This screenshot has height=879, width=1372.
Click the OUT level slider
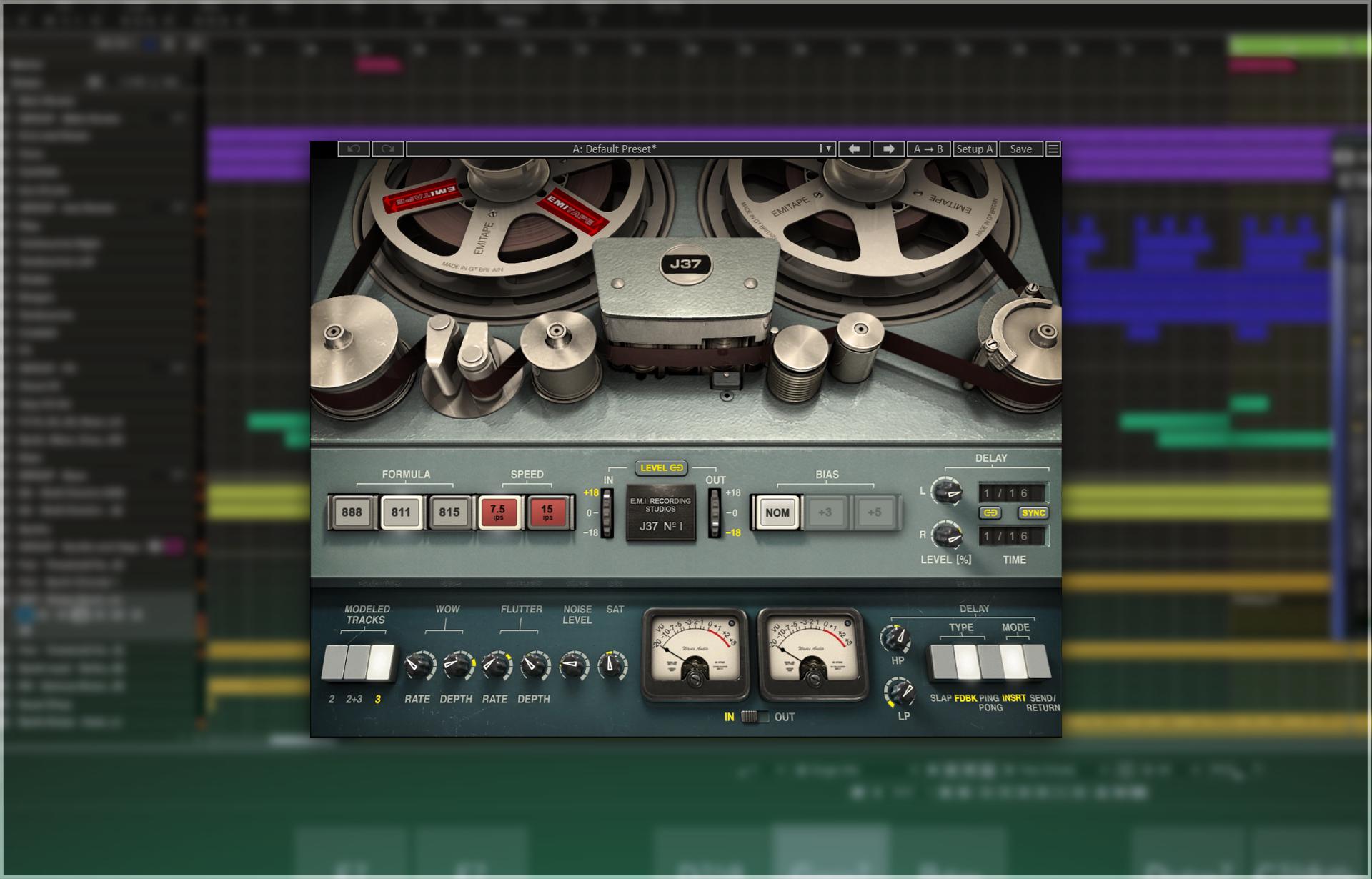pos(715,513)
